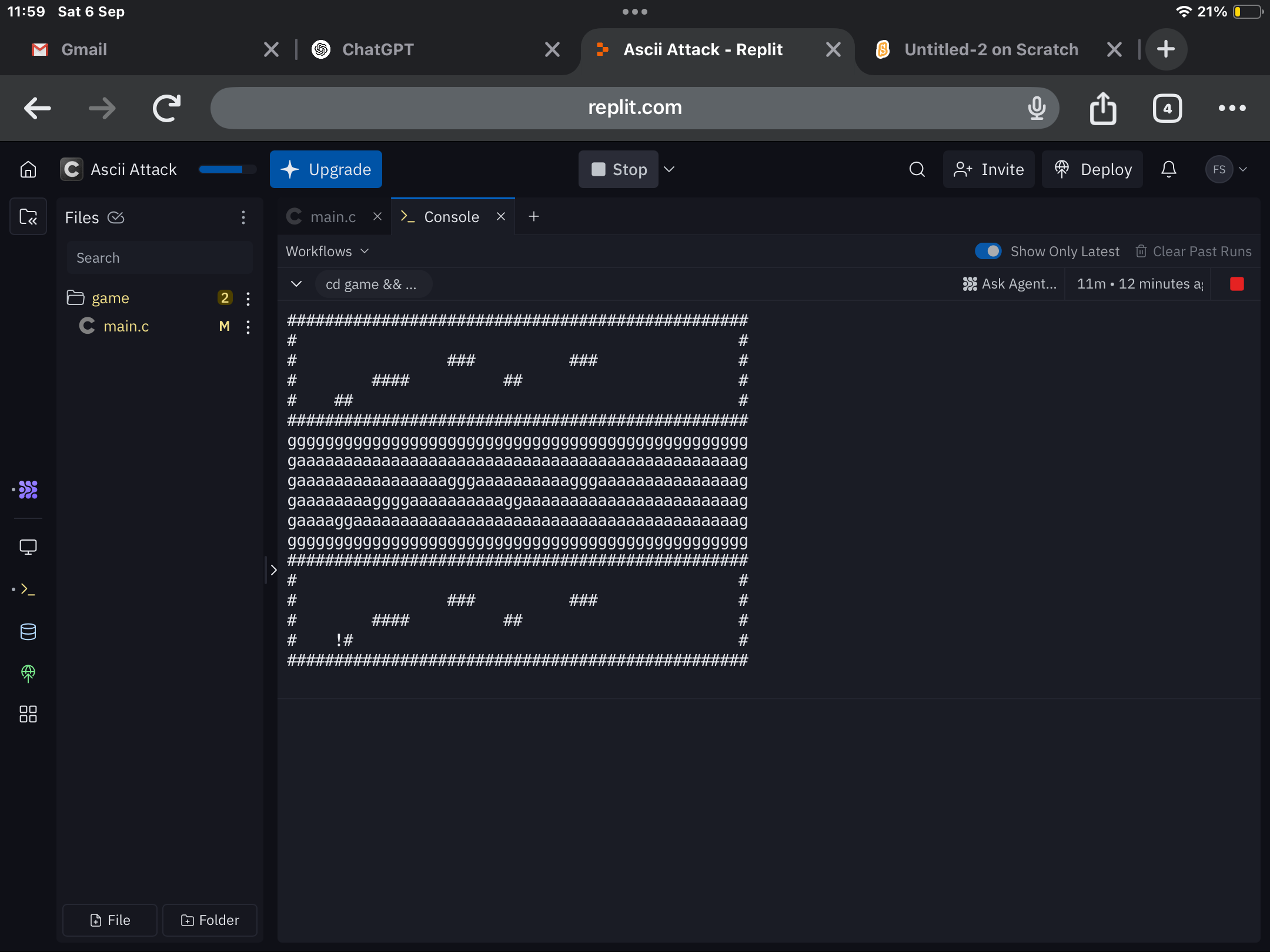
Task: Open the Preview monitor icon in sidebar
Action: point(28,547)
